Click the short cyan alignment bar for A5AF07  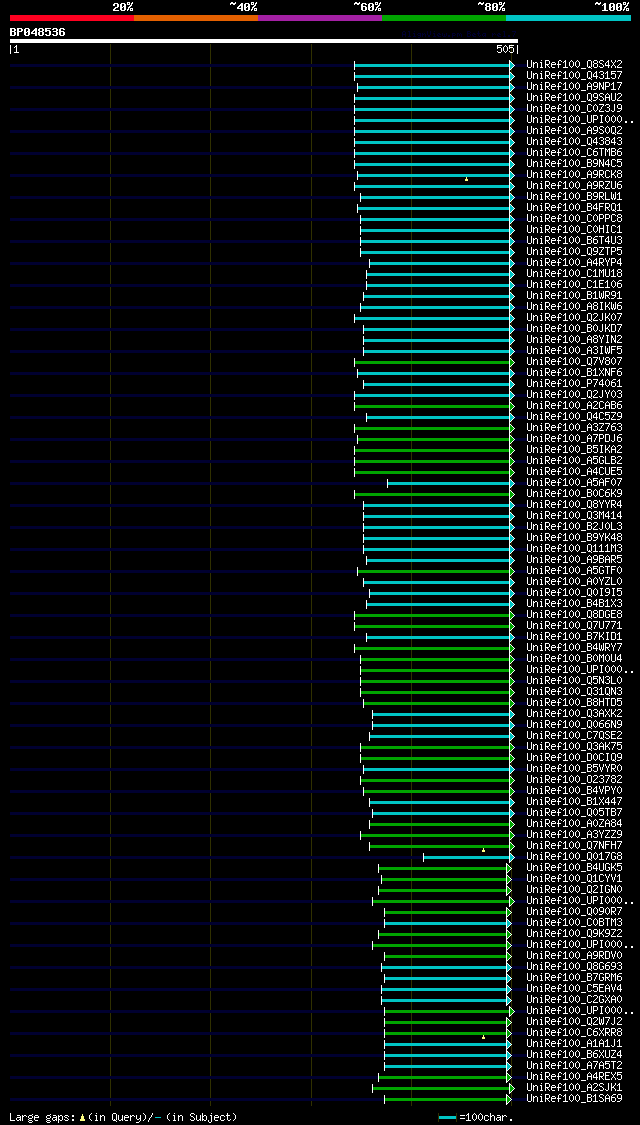(x=451, y=483)
